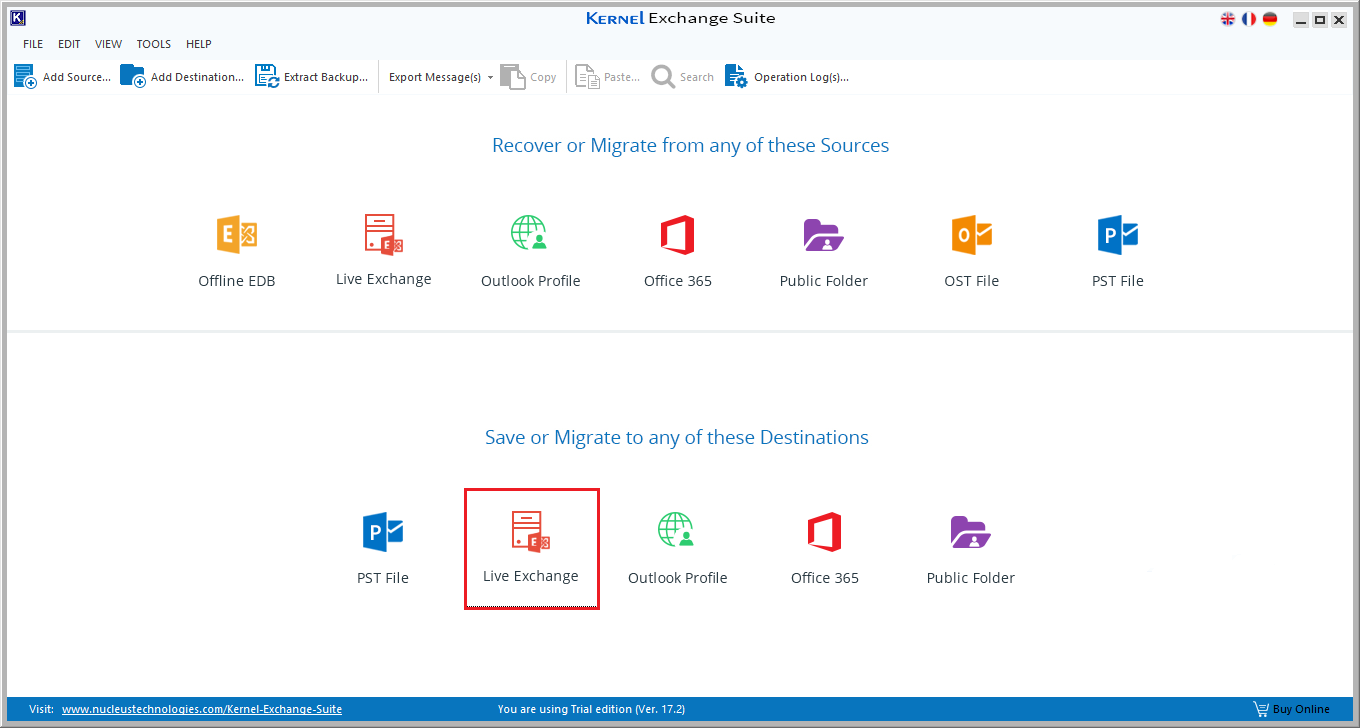Image resolution: width=1360 pixels, height=728 pixels.
Task: Click the Export Message(s) button
Action: (434, 77)
